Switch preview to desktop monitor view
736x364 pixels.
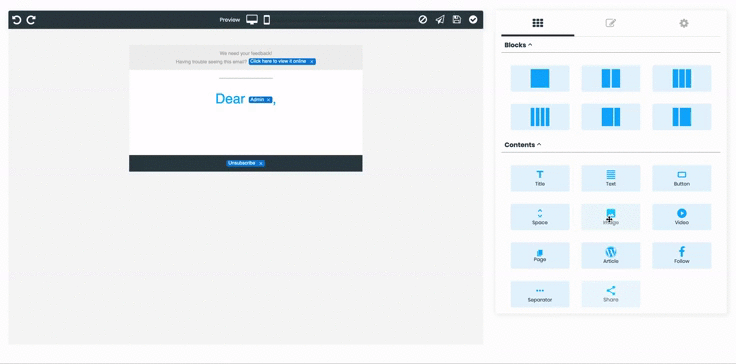click(252, 20)
